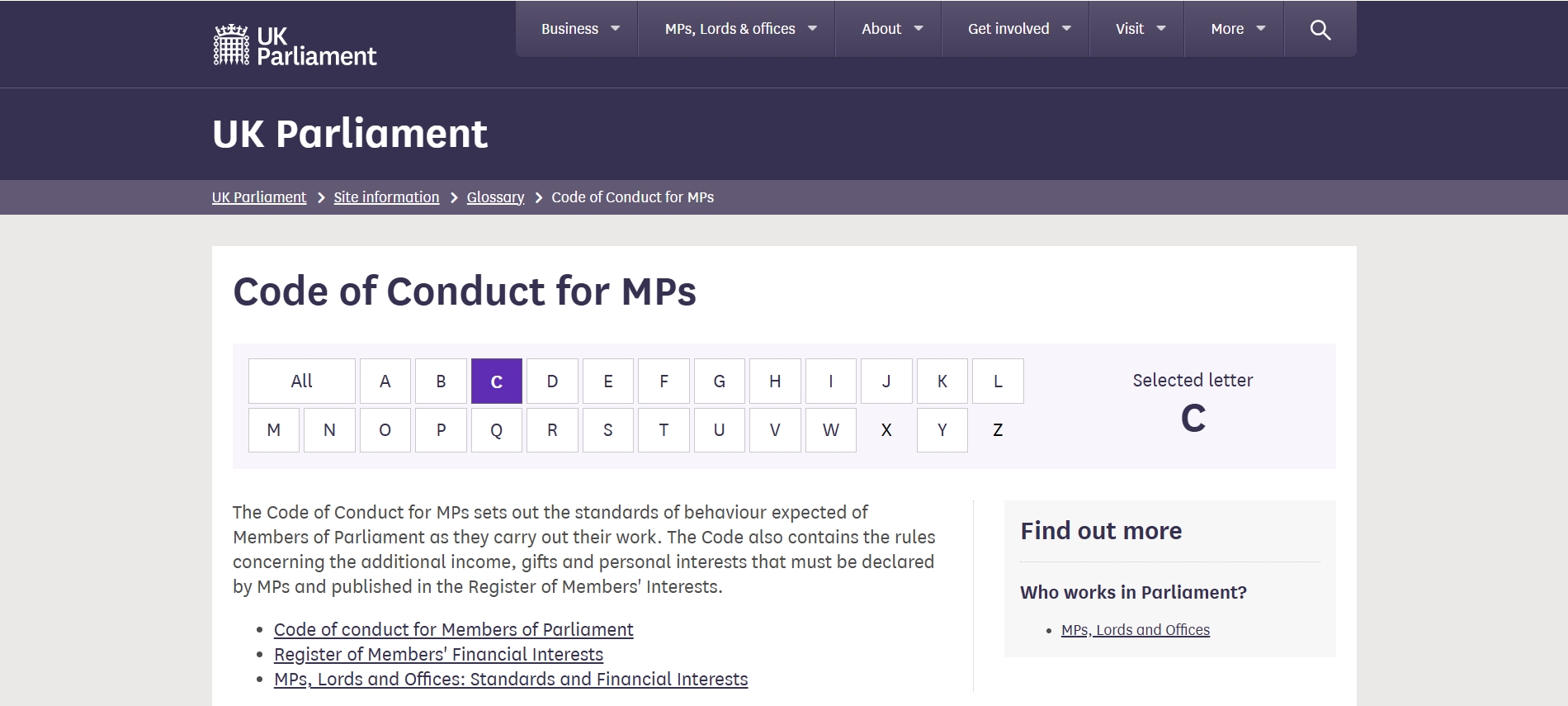
Task: Select letter Y in glossary index
Action: click(942, 430)
